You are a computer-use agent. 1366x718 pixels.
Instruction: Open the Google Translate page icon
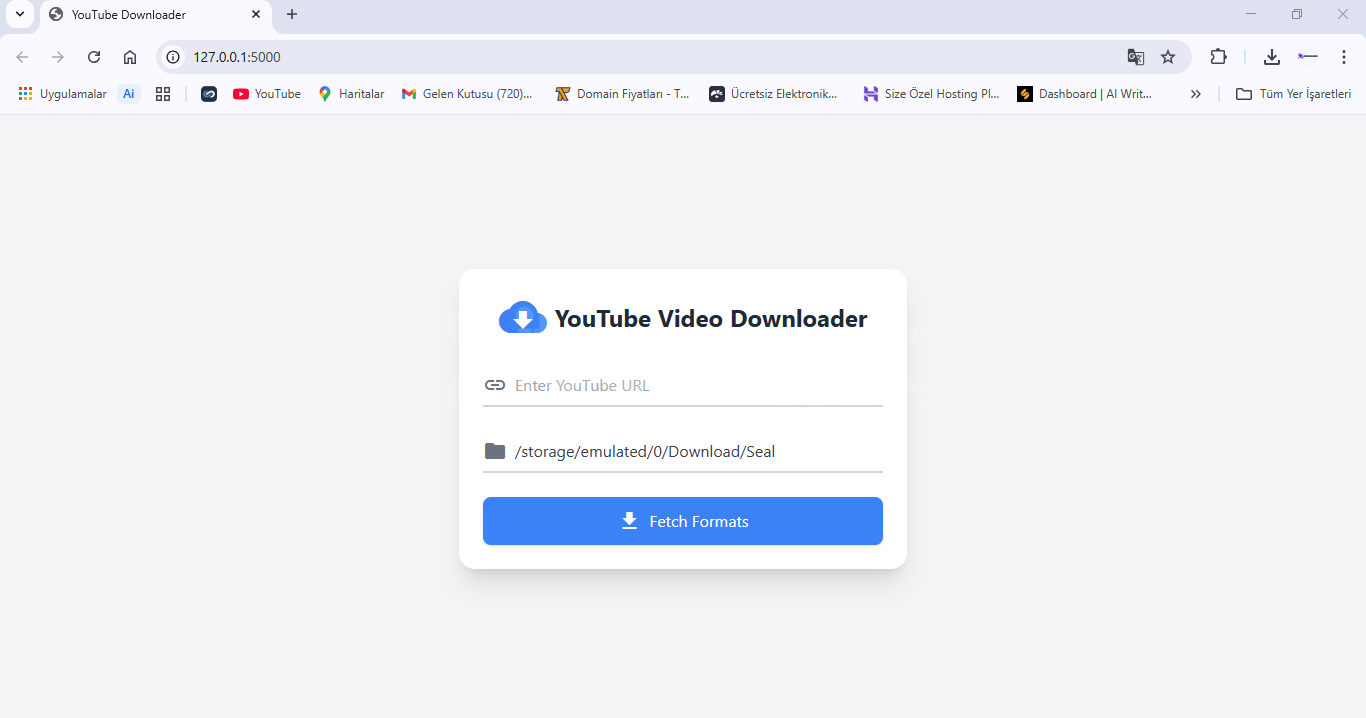point(1136,57)
